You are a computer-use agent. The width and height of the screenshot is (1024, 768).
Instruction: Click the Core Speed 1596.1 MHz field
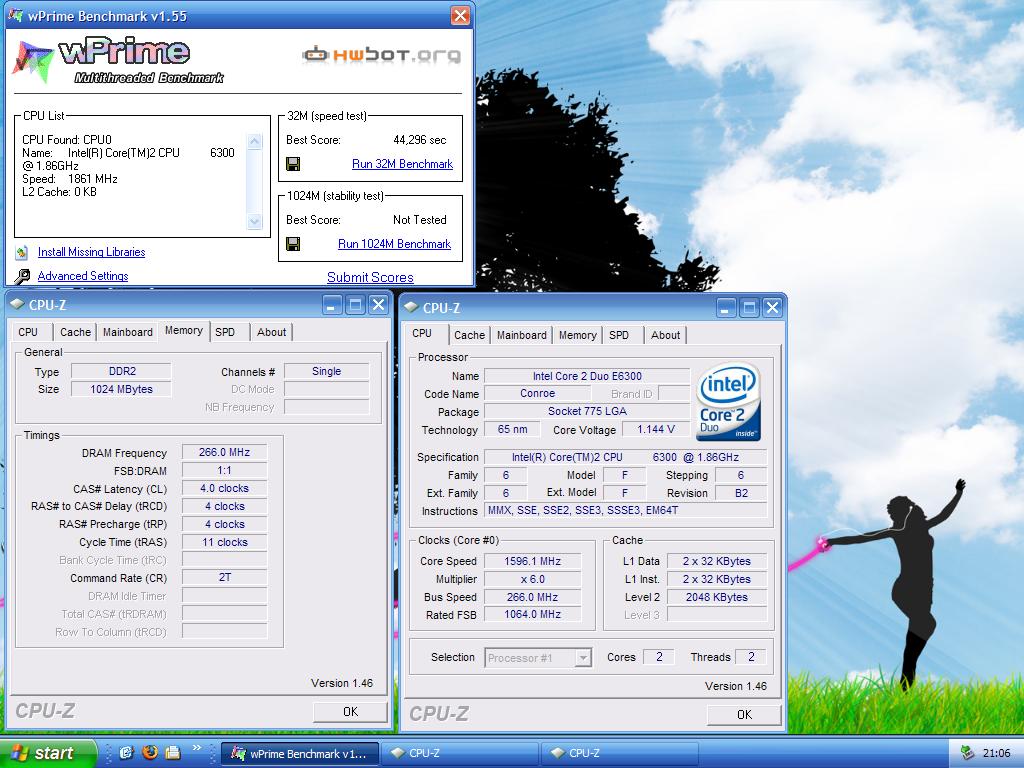click(532, 561)
